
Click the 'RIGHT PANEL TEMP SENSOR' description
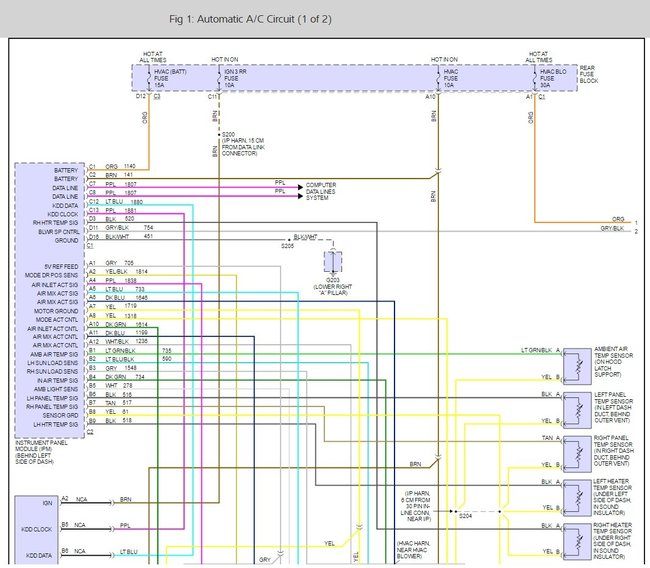pos(614,451)
